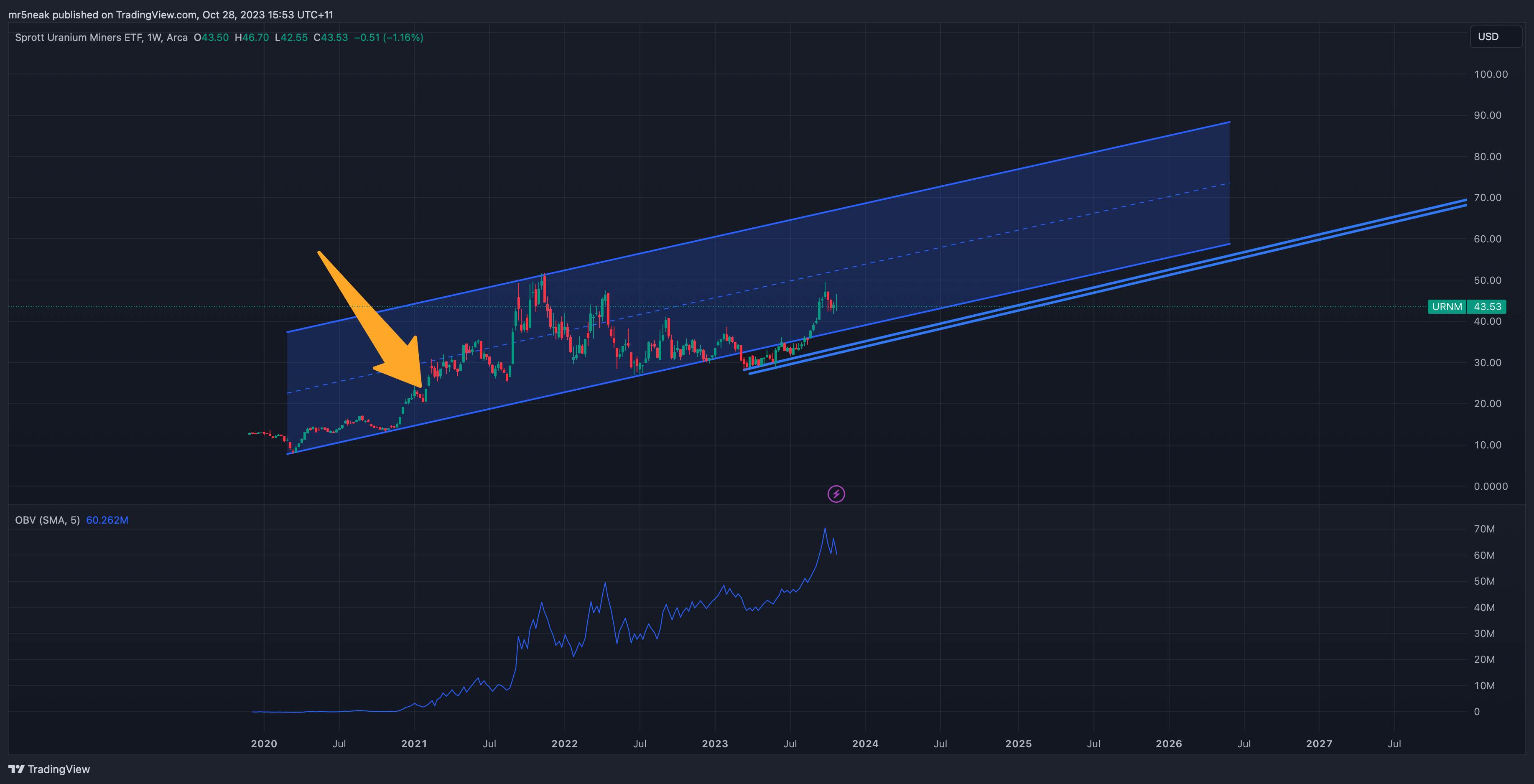Click the 50.00 price axis label
Viewport: 1534px width, 784px height.
[1488, 280]
